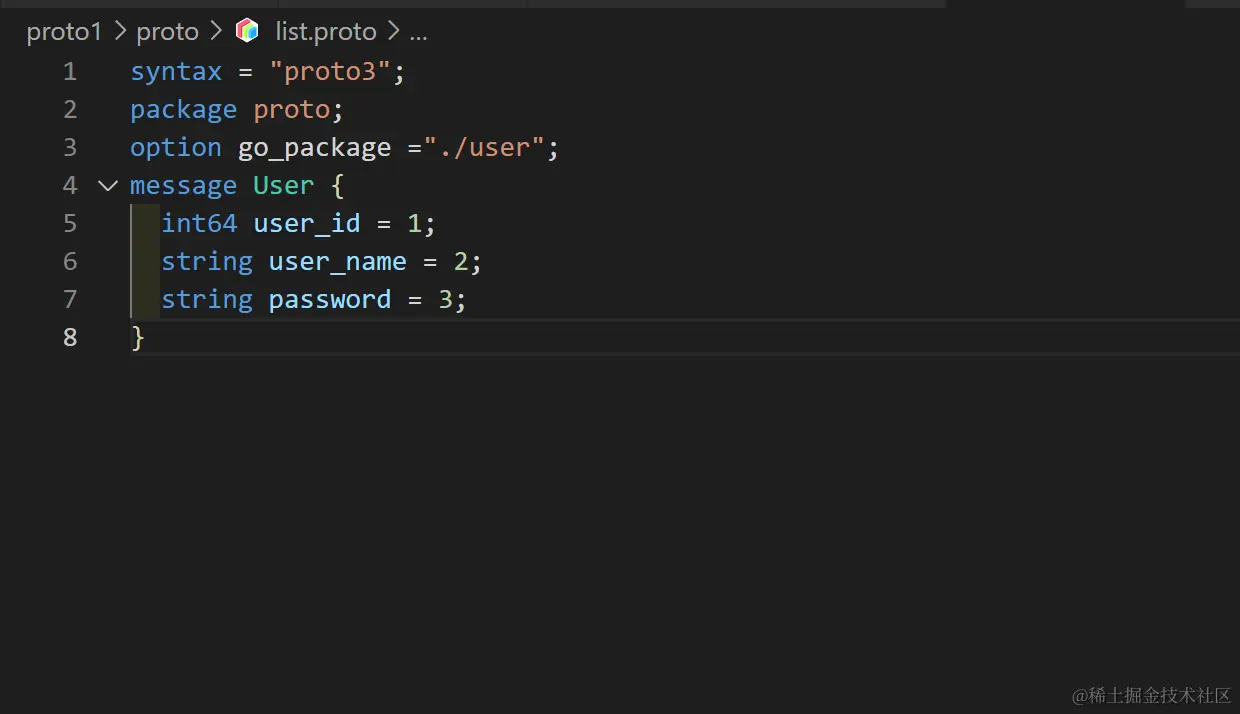Click line number 6 in gutter
Screen dimensions: 1240x714
pos(70,261)
